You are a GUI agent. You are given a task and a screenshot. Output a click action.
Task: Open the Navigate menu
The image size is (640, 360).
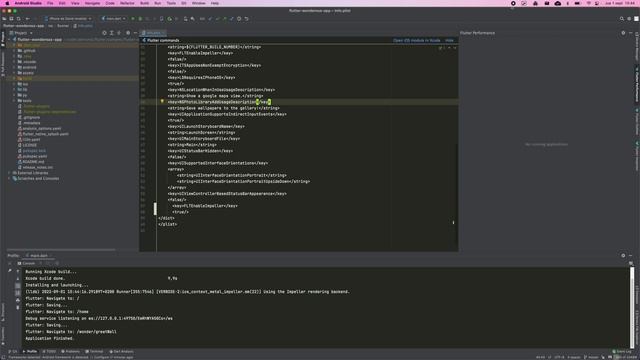(x=92, y=3)
